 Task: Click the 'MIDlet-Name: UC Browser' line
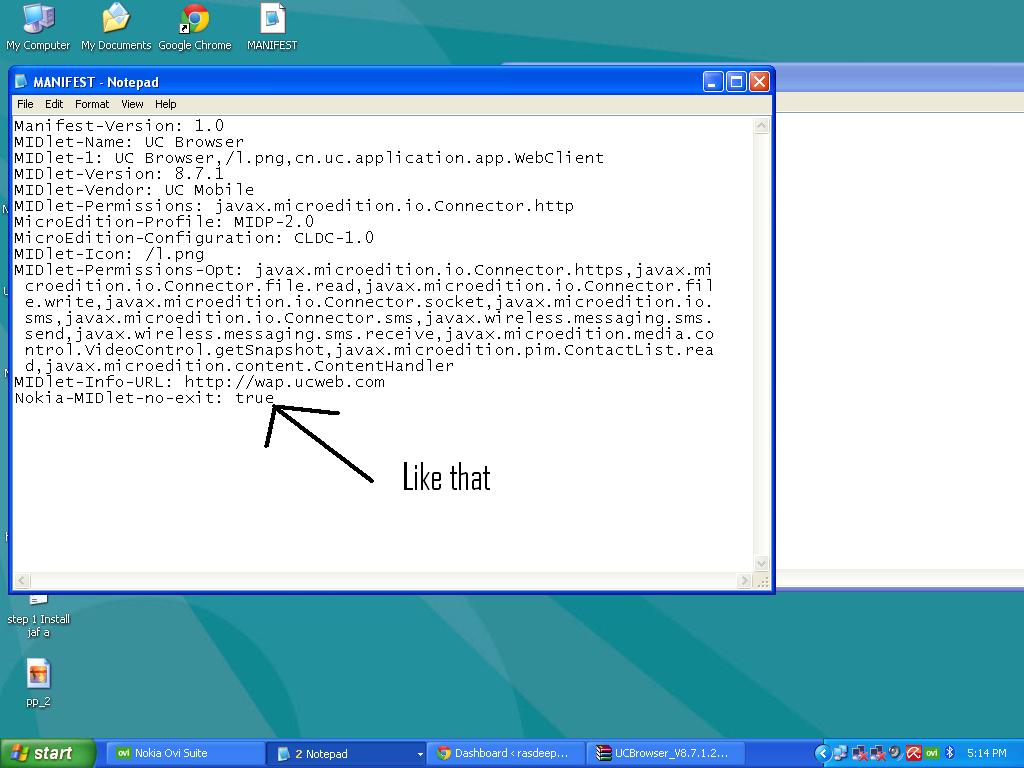[129, 142]
